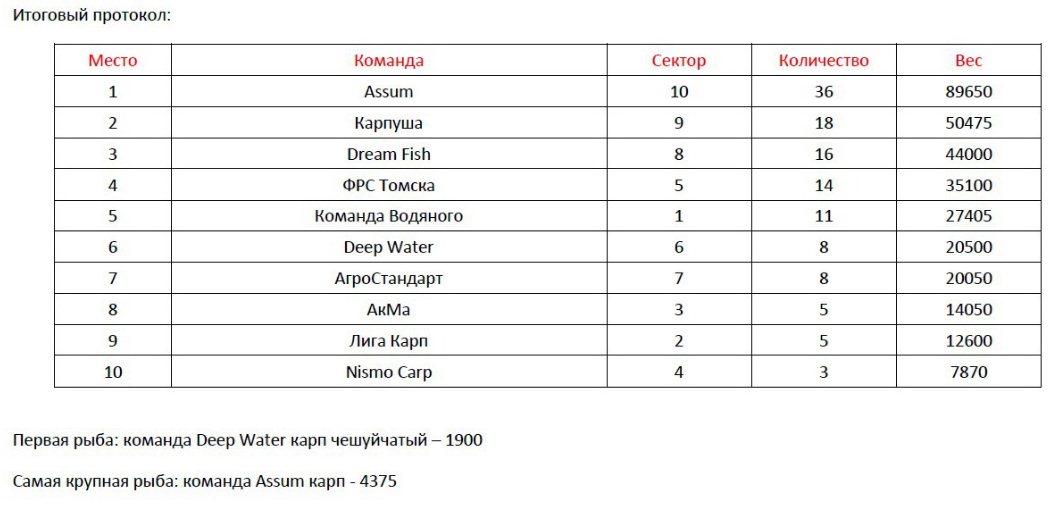1063x517 pixels.
Task: Select the weight cell showing 7870
Action: click(968, 372)
